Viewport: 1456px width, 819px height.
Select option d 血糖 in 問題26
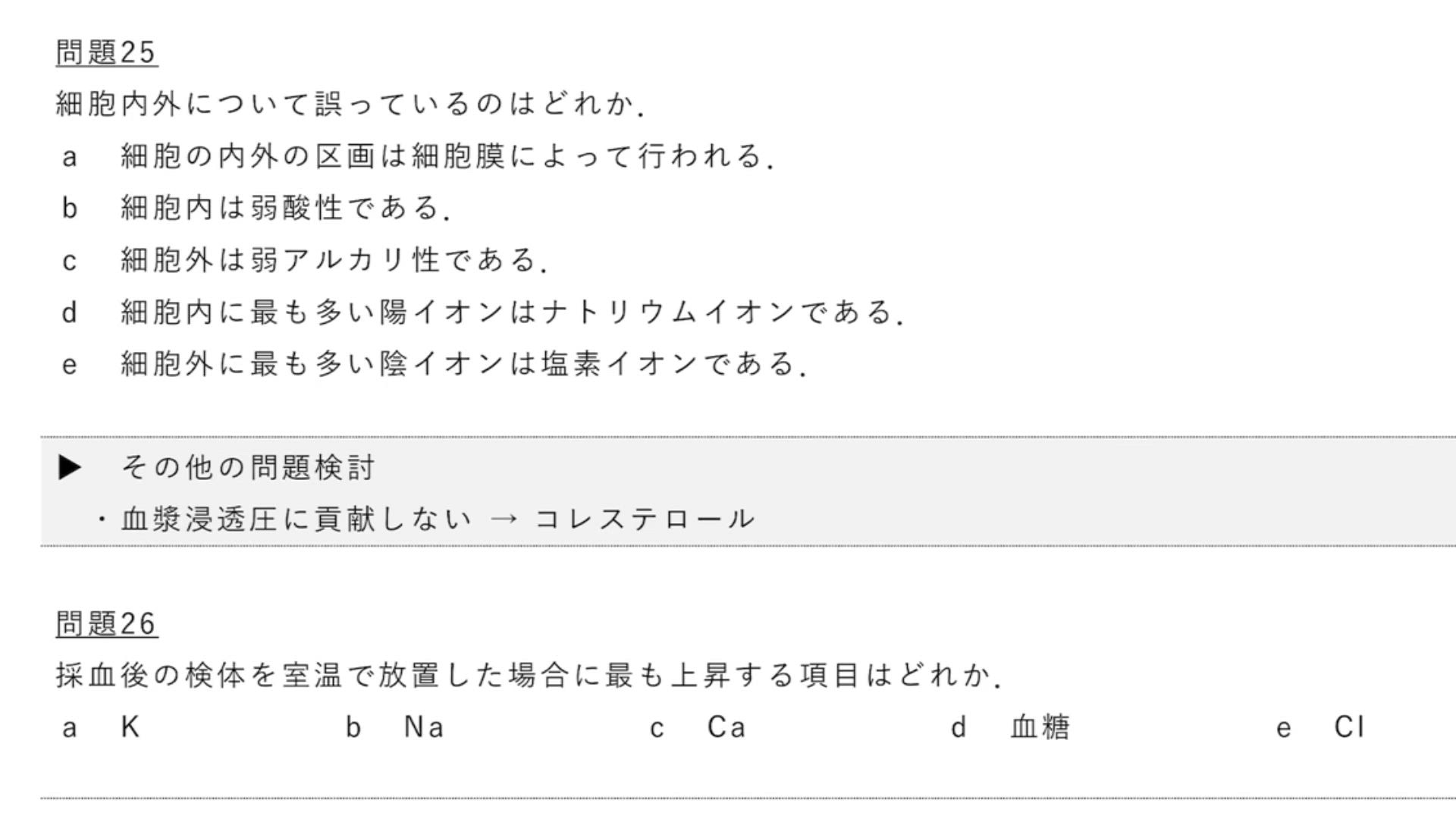click(1040, 727)
